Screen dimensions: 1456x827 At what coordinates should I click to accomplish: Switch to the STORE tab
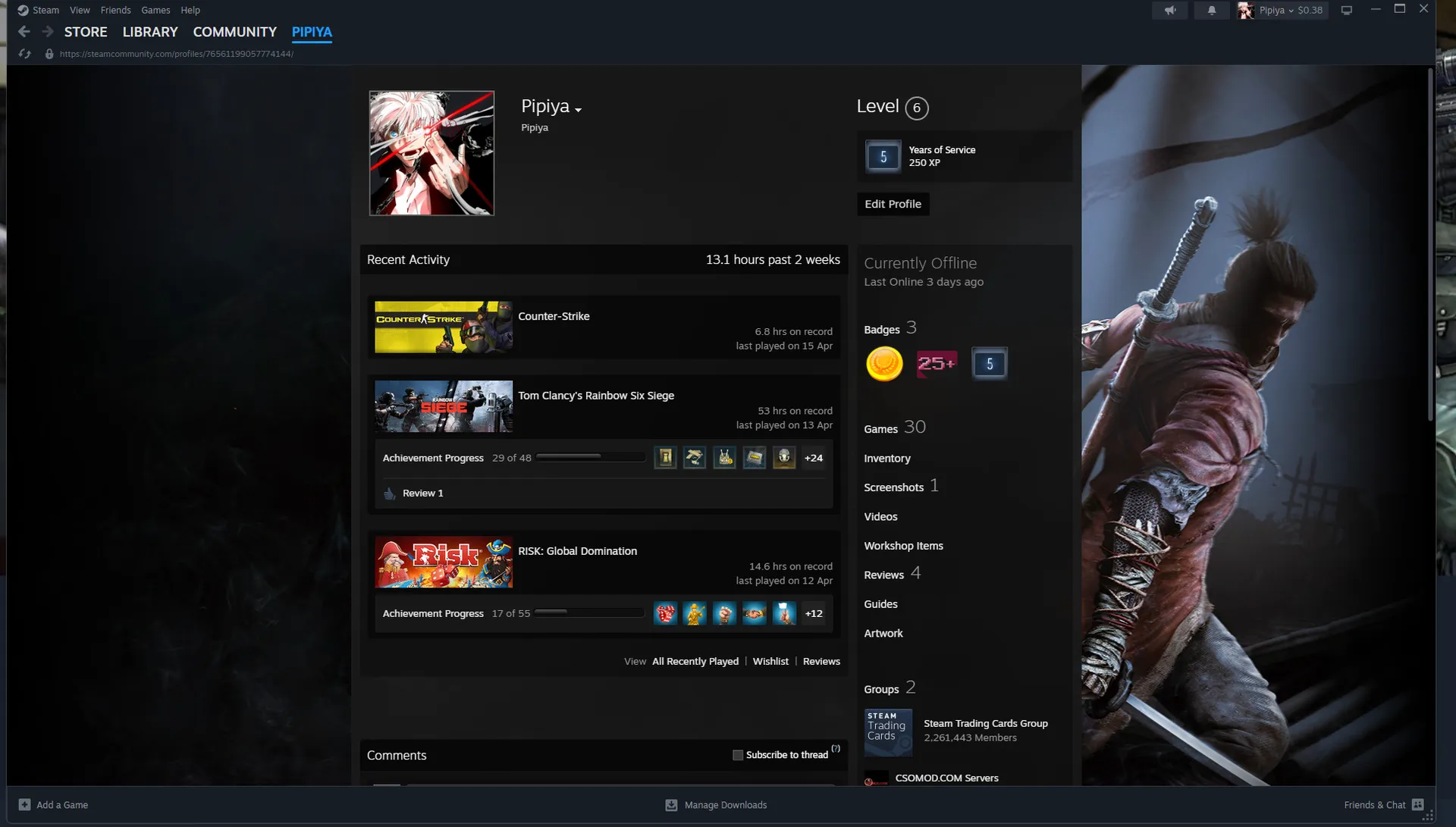86,32
